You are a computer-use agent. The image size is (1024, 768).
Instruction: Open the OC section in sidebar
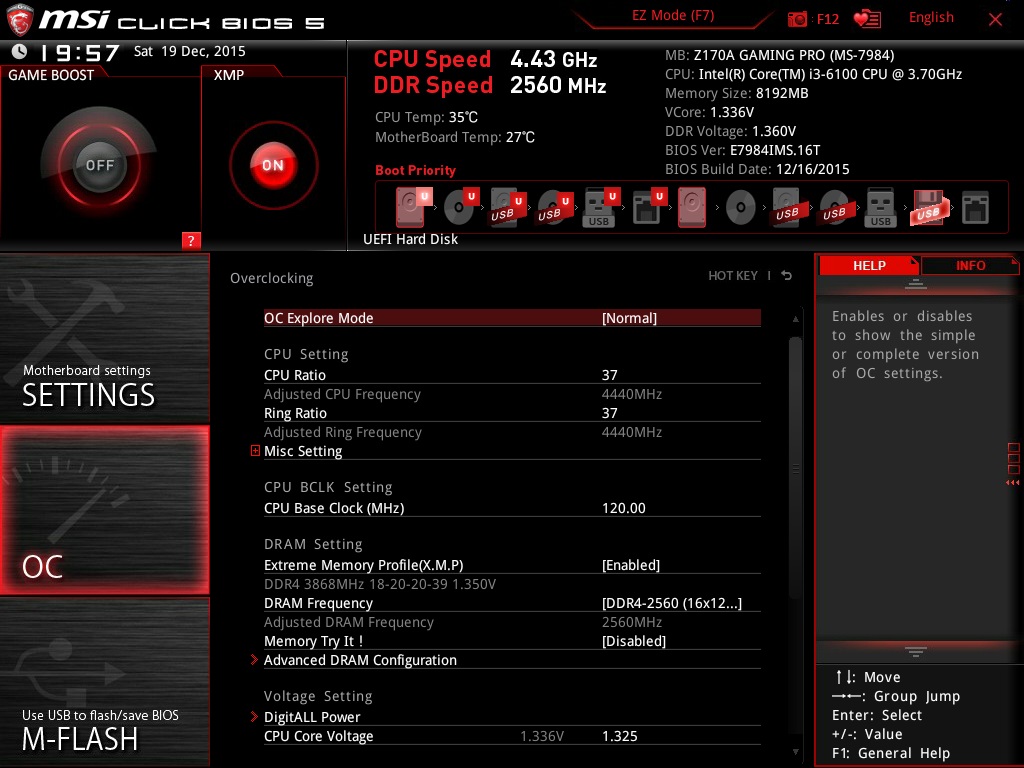click(104, 510)
